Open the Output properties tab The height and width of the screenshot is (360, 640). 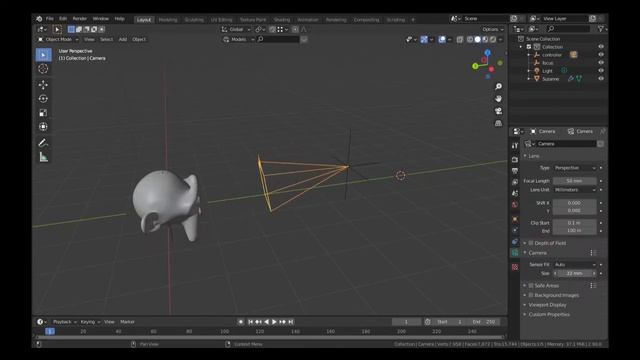click(515, 171)
